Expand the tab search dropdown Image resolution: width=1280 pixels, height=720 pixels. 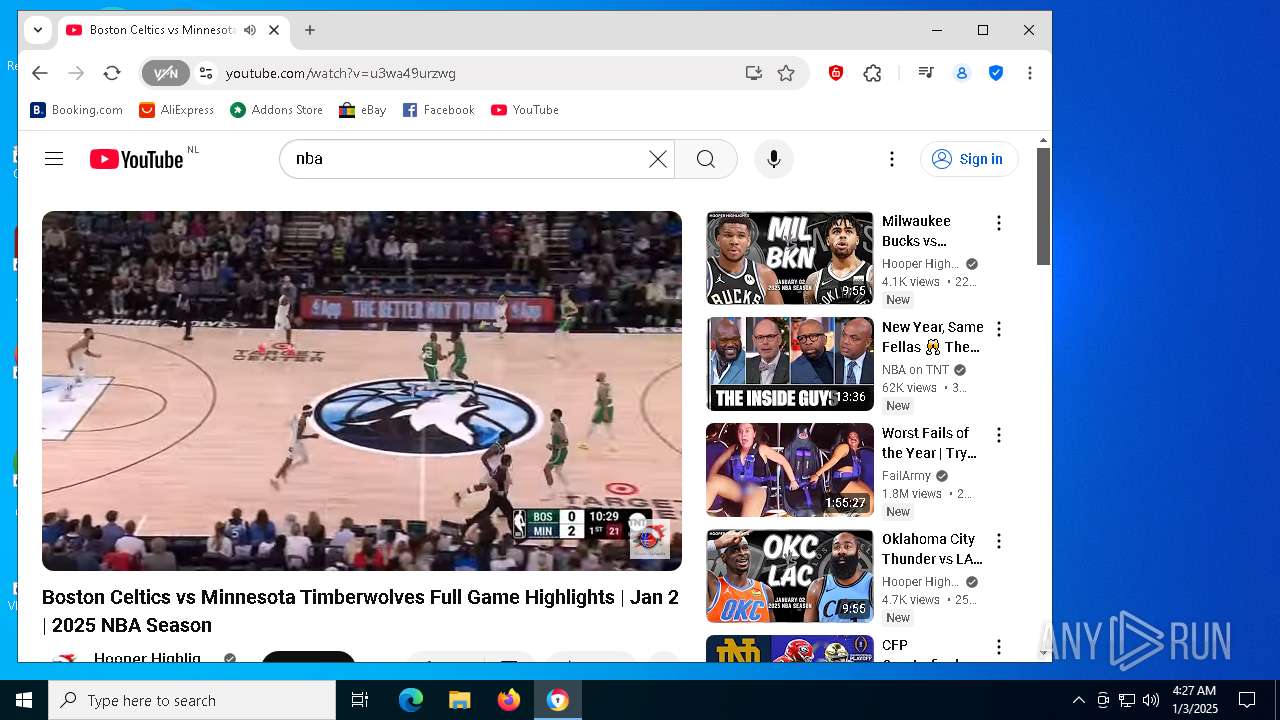[x=38, y=30]
